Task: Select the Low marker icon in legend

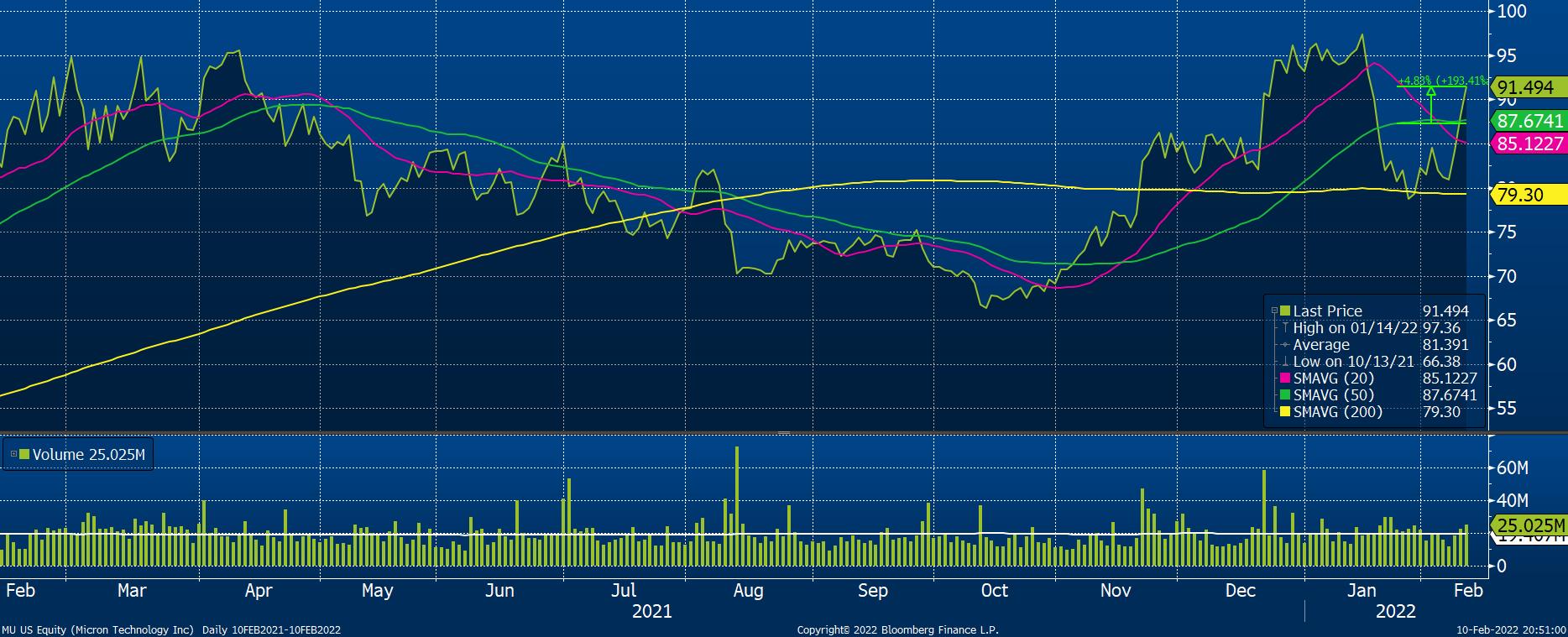Action: [x=1285, y=362]
